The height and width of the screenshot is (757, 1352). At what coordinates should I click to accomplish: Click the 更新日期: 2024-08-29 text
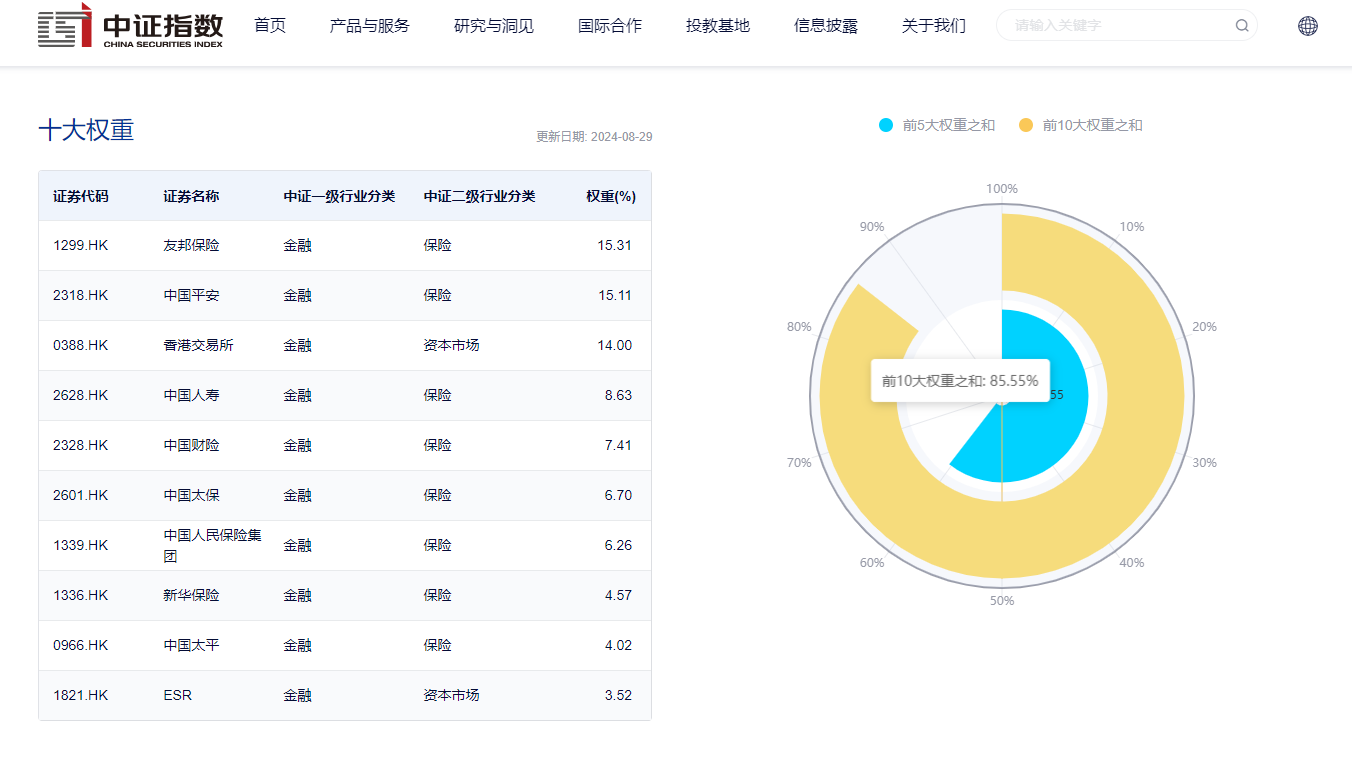594,137
